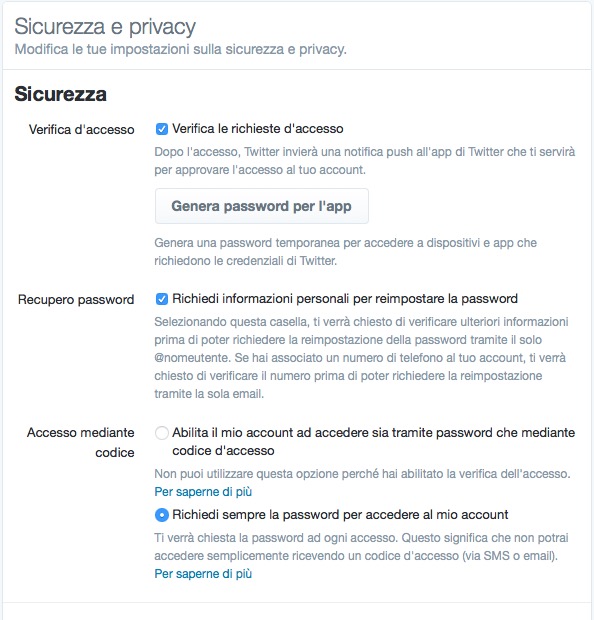
Task: Toggle the Richiedi informazioni personali checkbox box
Action: pyautogui.click(x=162, y=299)
